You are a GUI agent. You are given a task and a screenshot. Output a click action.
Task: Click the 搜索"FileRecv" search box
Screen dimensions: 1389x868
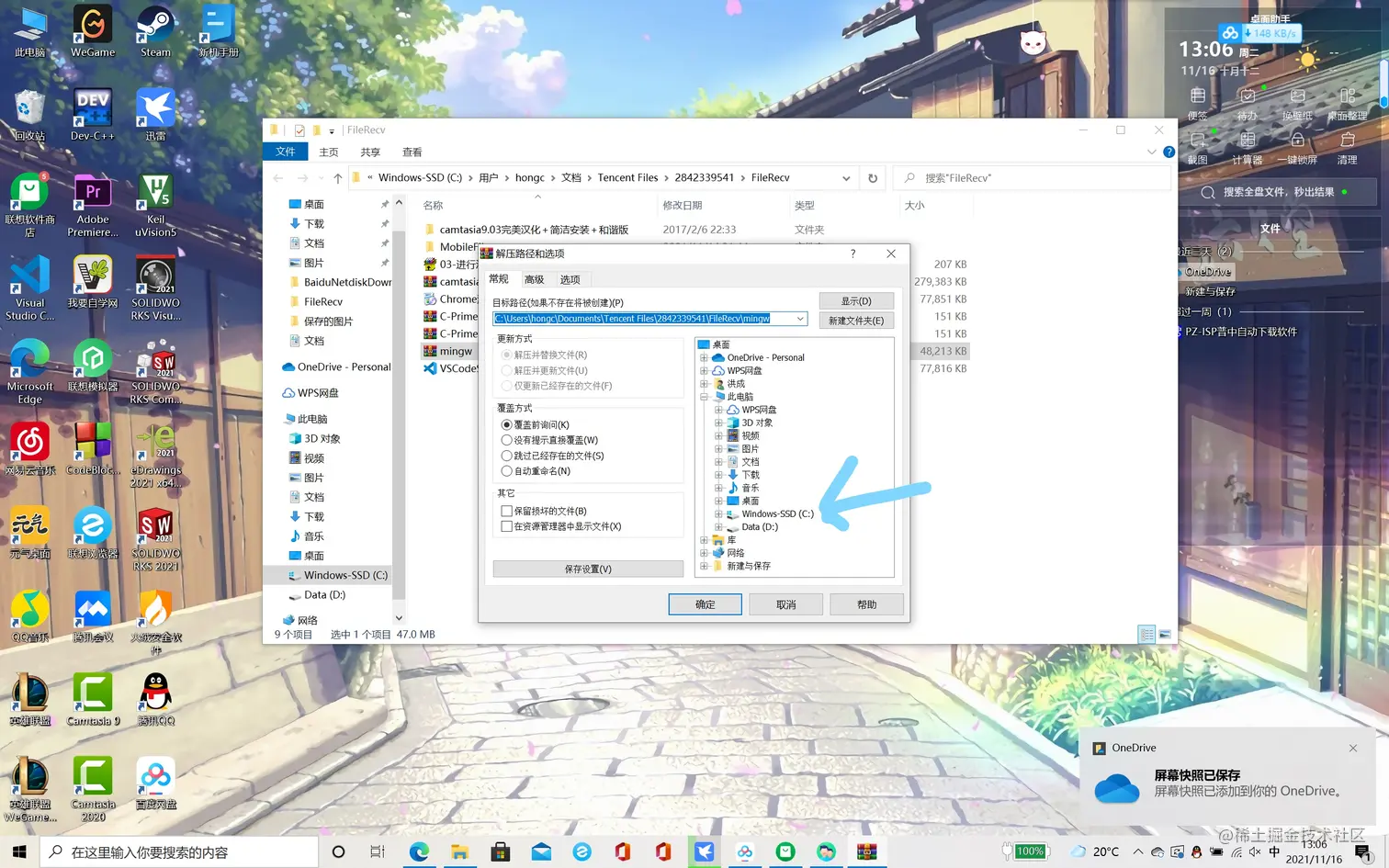[1031, 178]
